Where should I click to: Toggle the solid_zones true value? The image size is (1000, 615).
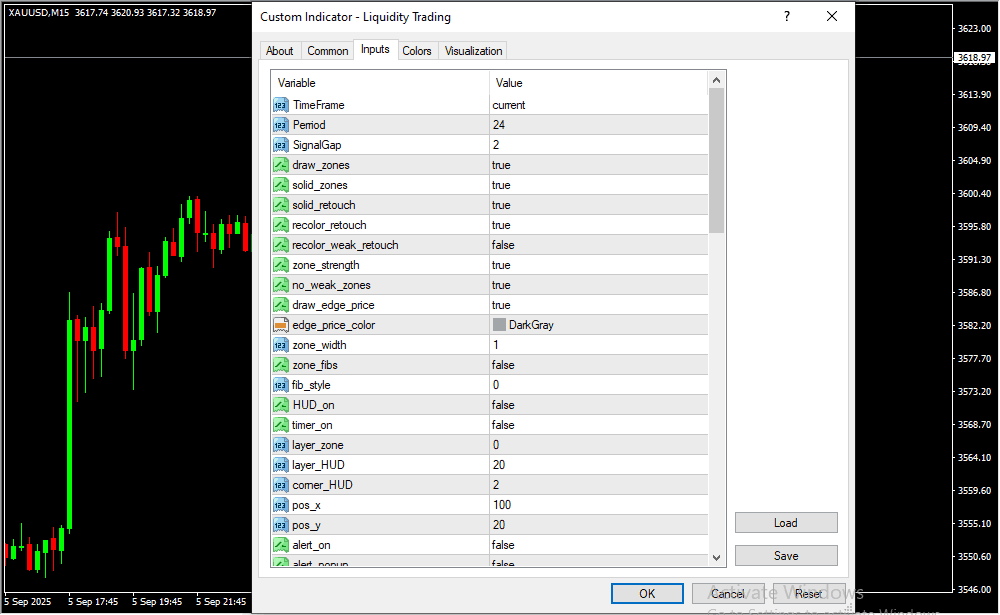click(501, 185)
